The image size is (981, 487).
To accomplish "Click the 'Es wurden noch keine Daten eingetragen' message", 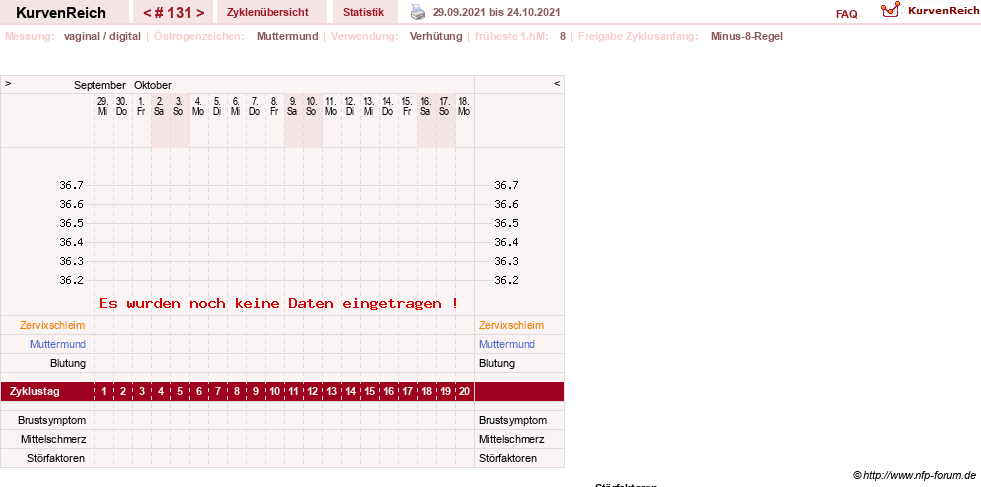I will (x=278, y=304).
